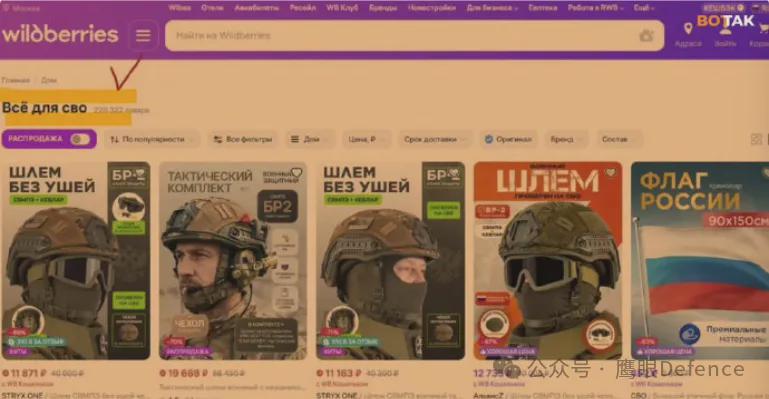Open the Тактический комплект БР2 product card
The width and height of the screenshot is (769, 399).
(x=233, y=261)
